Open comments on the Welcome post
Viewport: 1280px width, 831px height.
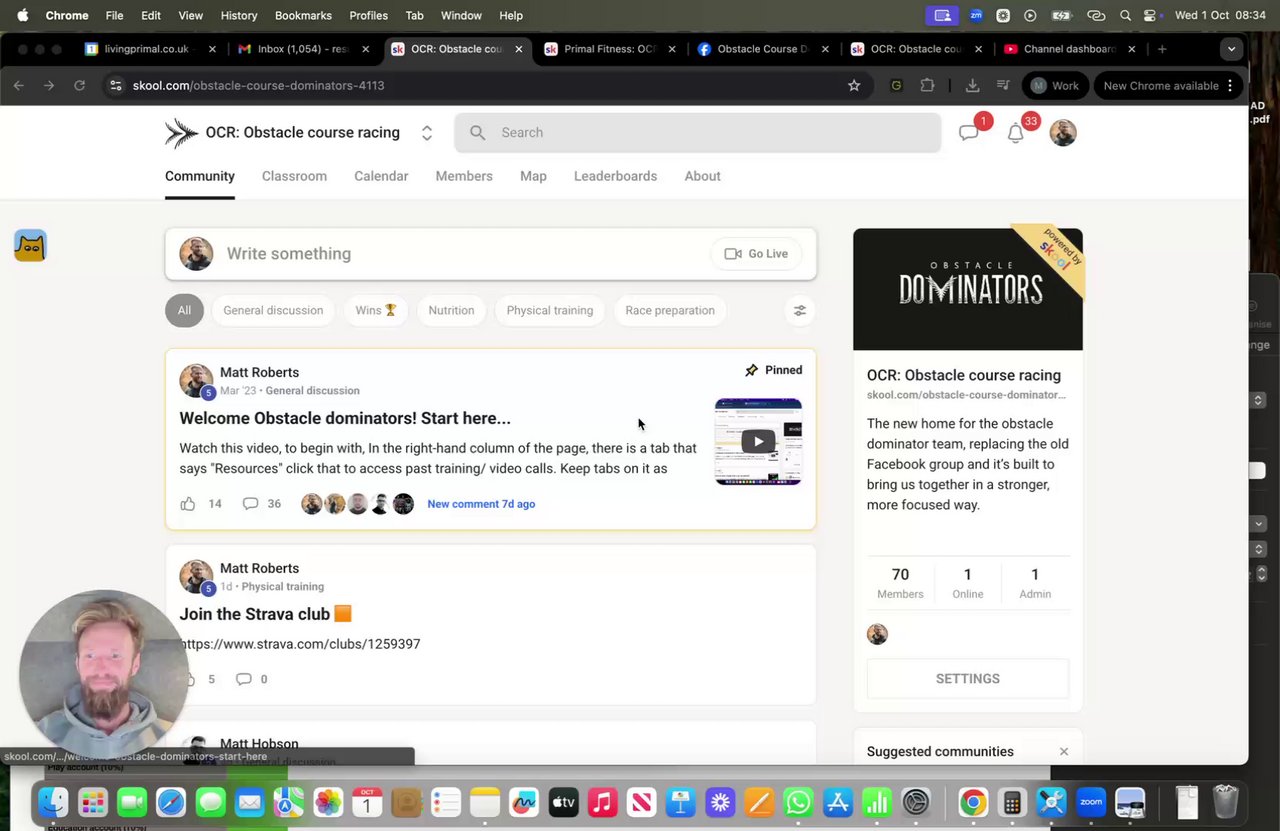click(x=250, y=504)
